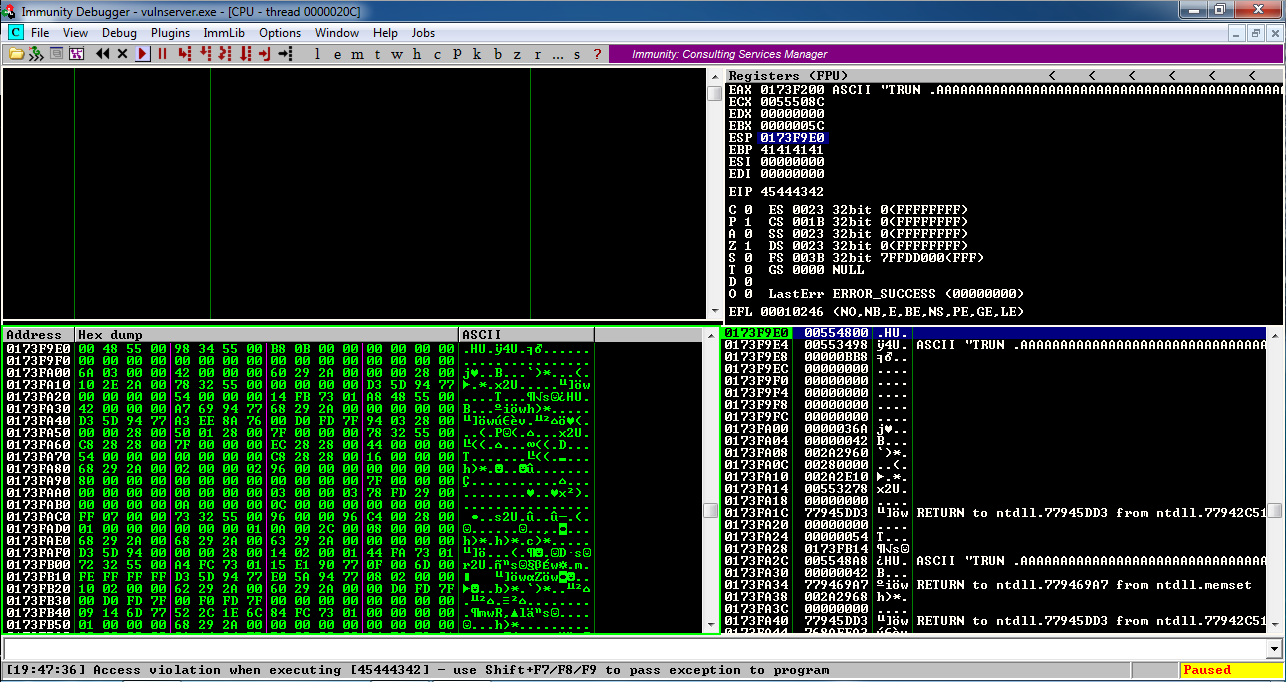Open log window with 'l' button

[317, 54]
